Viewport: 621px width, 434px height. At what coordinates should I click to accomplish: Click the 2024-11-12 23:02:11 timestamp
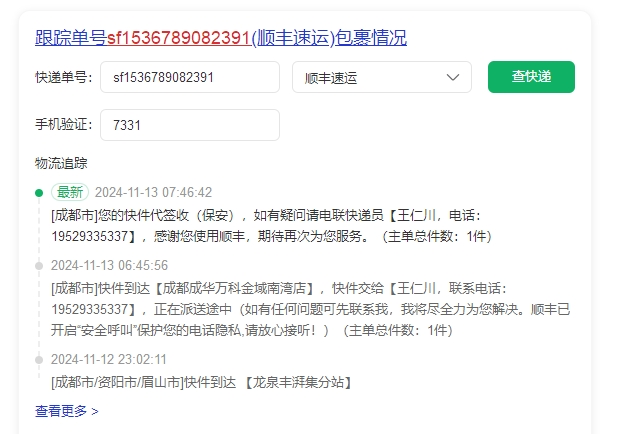[x=109, y=360]
